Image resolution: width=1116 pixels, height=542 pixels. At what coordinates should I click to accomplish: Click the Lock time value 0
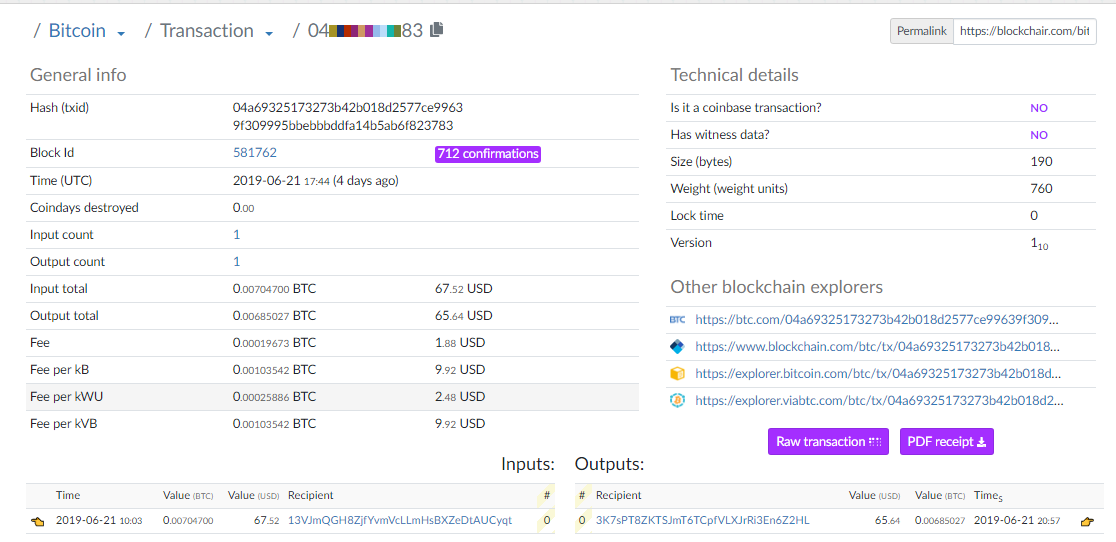(x=1034, y=216)
